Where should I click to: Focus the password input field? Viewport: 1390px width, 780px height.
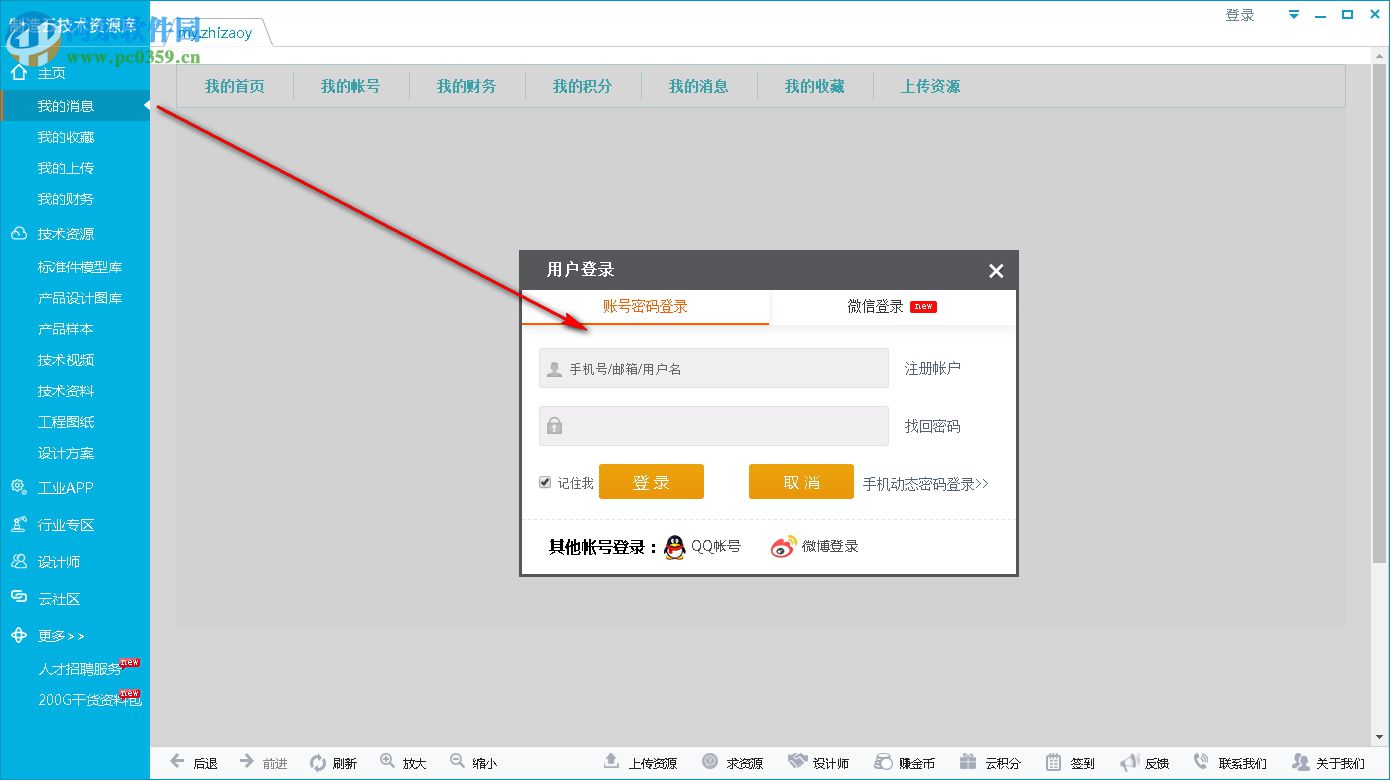[x=714, y=426]
